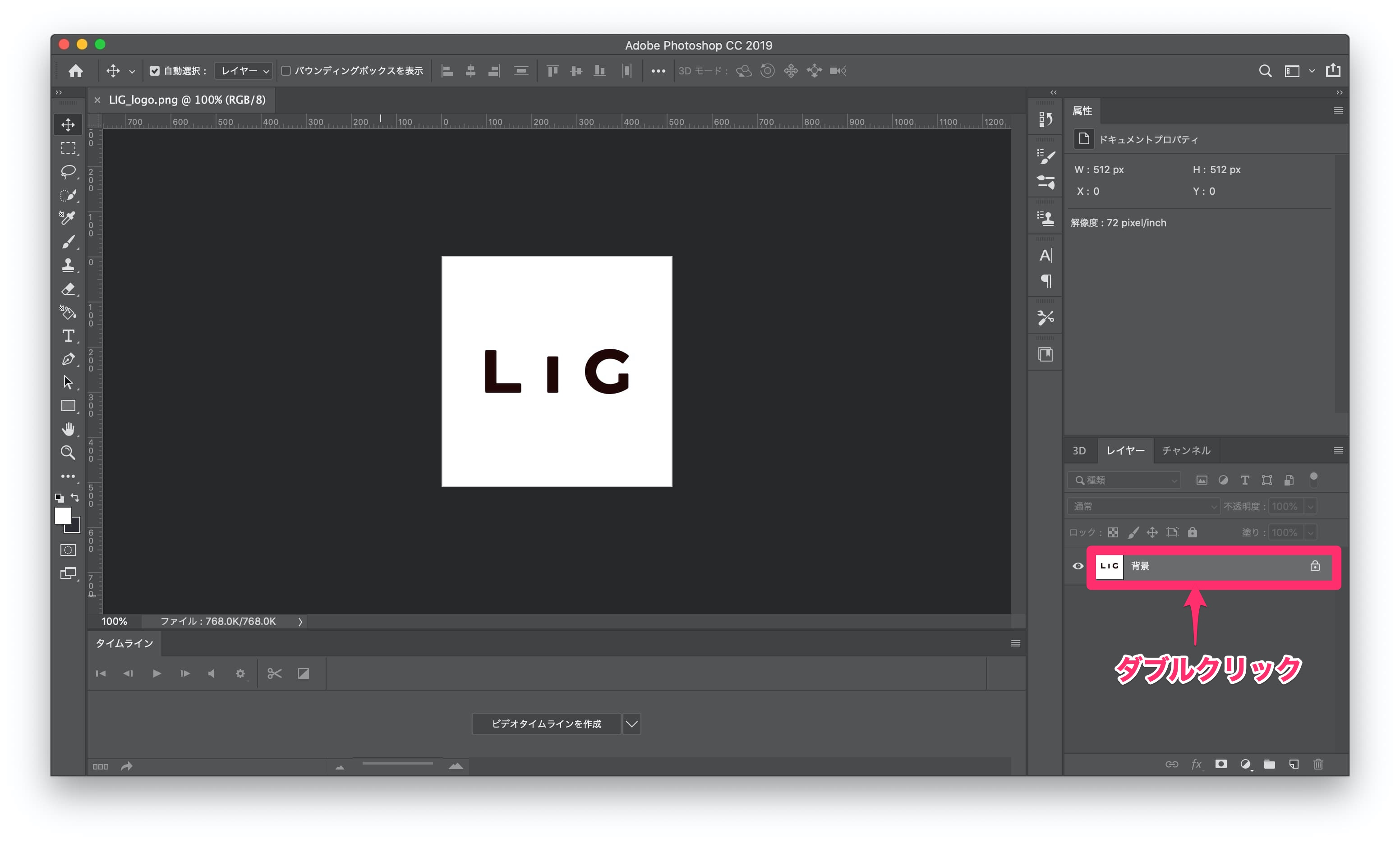
Task: Toggle background layer visibility eye icon
Action: 1078,566
